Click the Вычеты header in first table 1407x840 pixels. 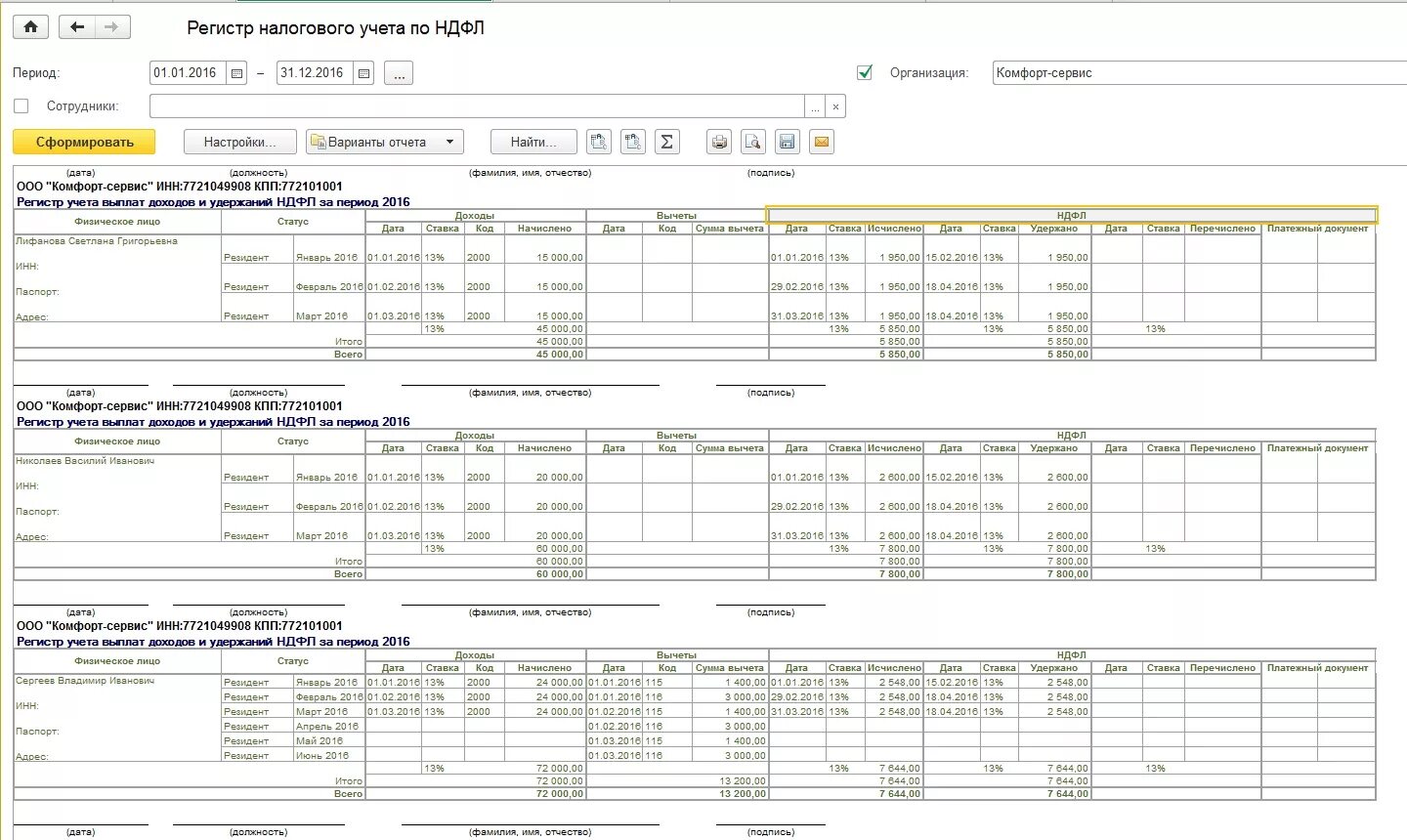point(677,215)
